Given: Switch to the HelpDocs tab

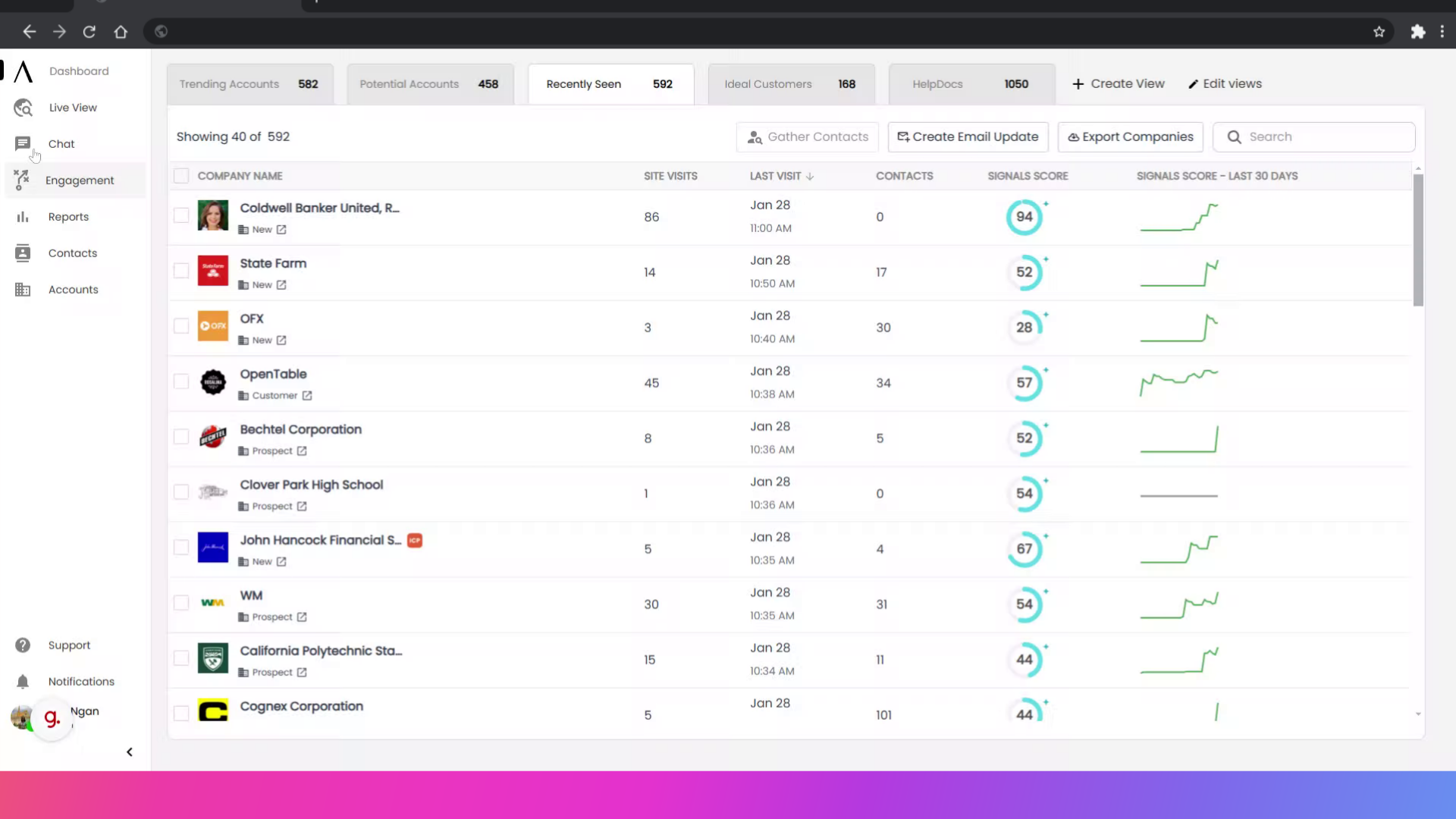Looking at the screenshot, I should click(971, 84).
